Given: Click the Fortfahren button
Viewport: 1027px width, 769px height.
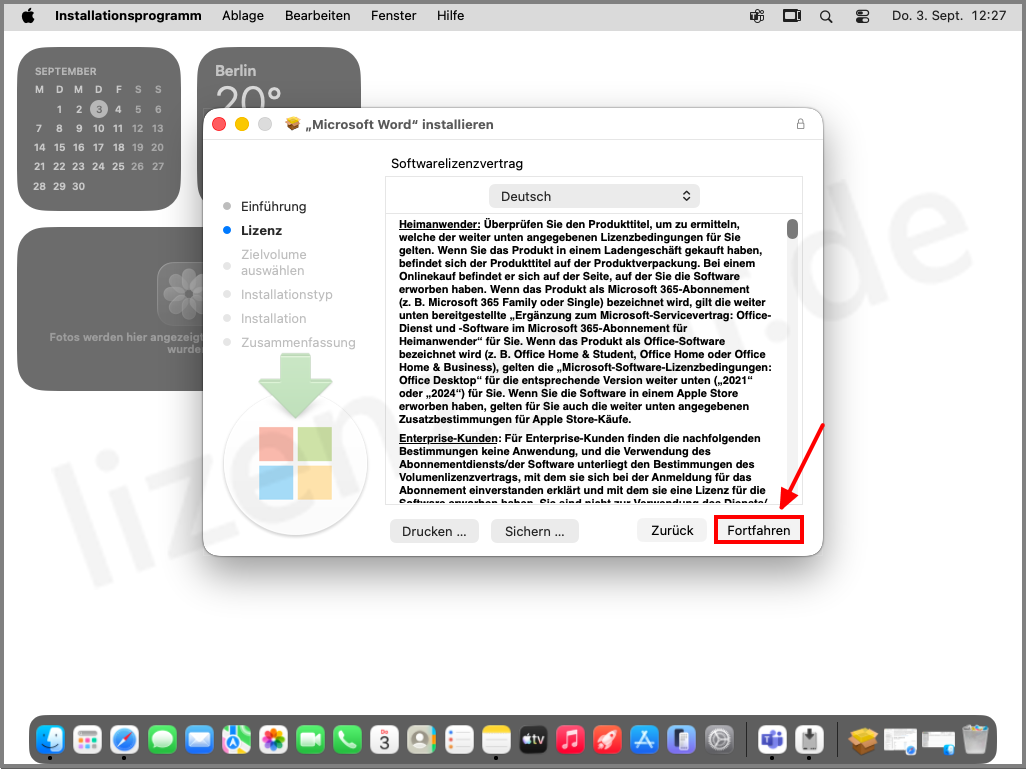Looking at the screenshot, I should pos(758,530).
